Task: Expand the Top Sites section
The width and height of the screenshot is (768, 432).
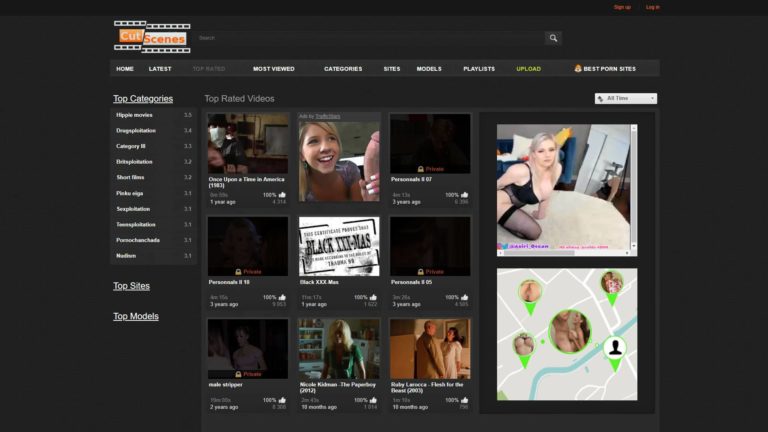Action: (131, 286)
